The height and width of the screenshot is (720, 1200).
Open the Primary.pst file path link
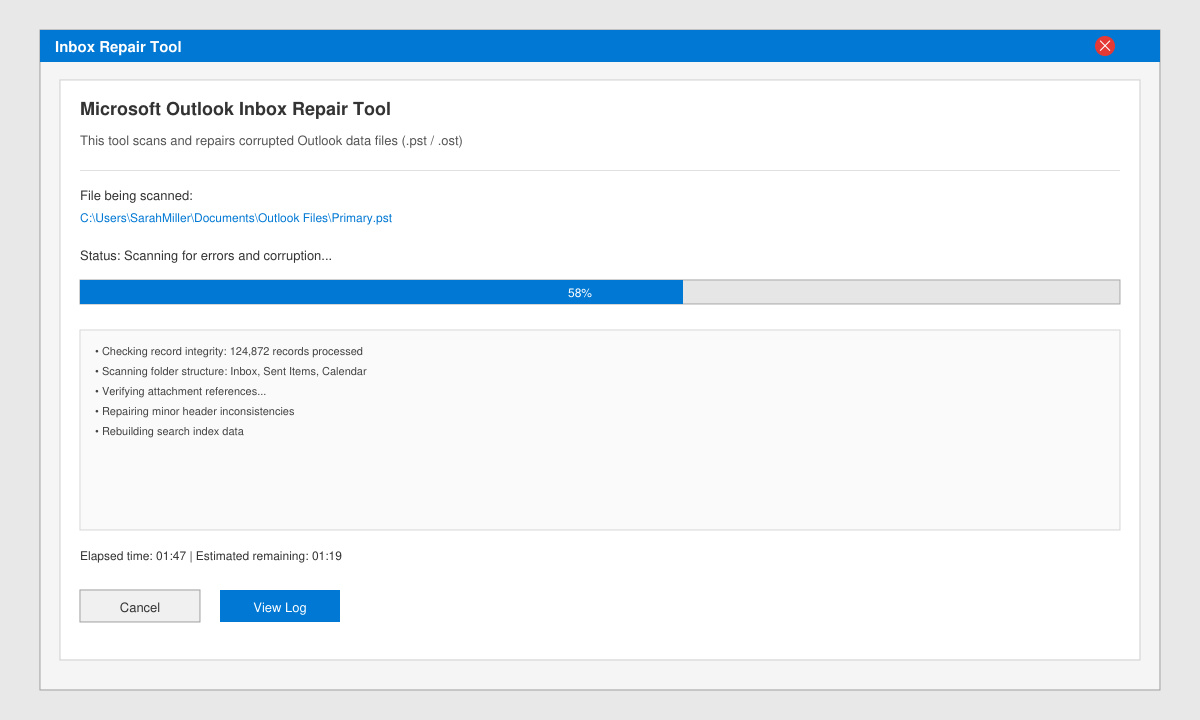coord(236,218)
